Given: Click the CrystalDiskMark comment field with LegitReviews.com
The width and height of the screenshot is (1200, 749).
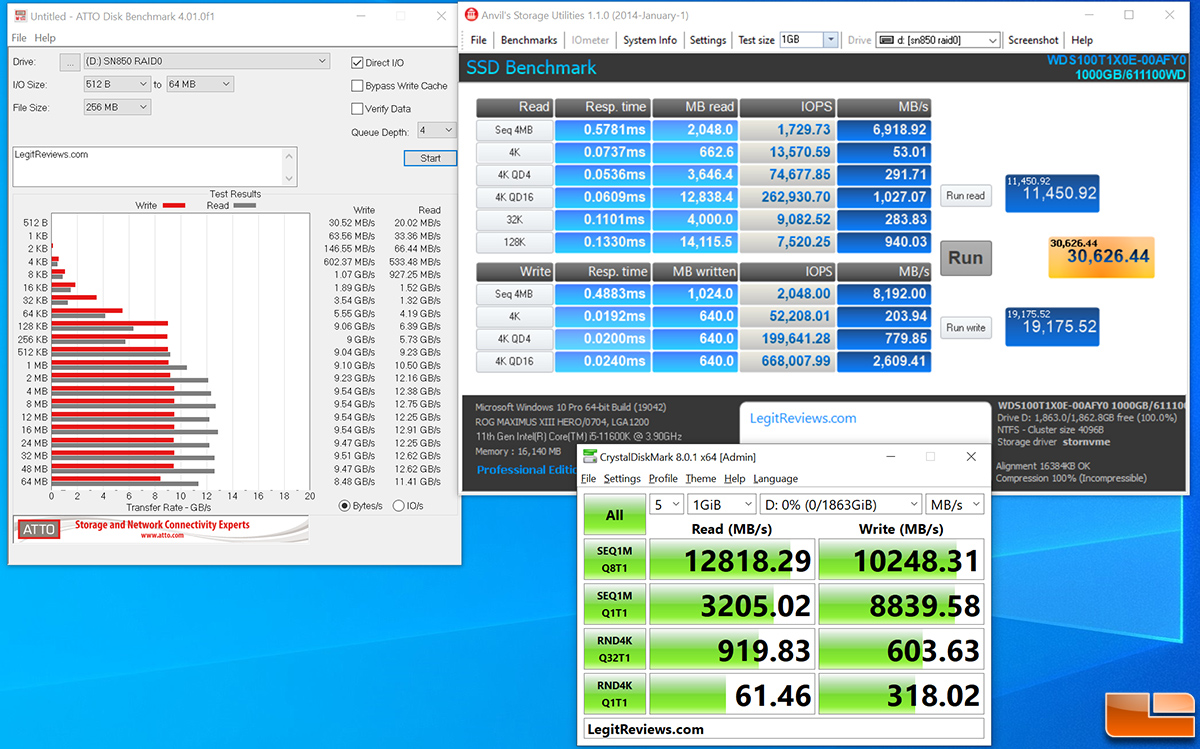Looking at the screenshot, I should 784,729.
